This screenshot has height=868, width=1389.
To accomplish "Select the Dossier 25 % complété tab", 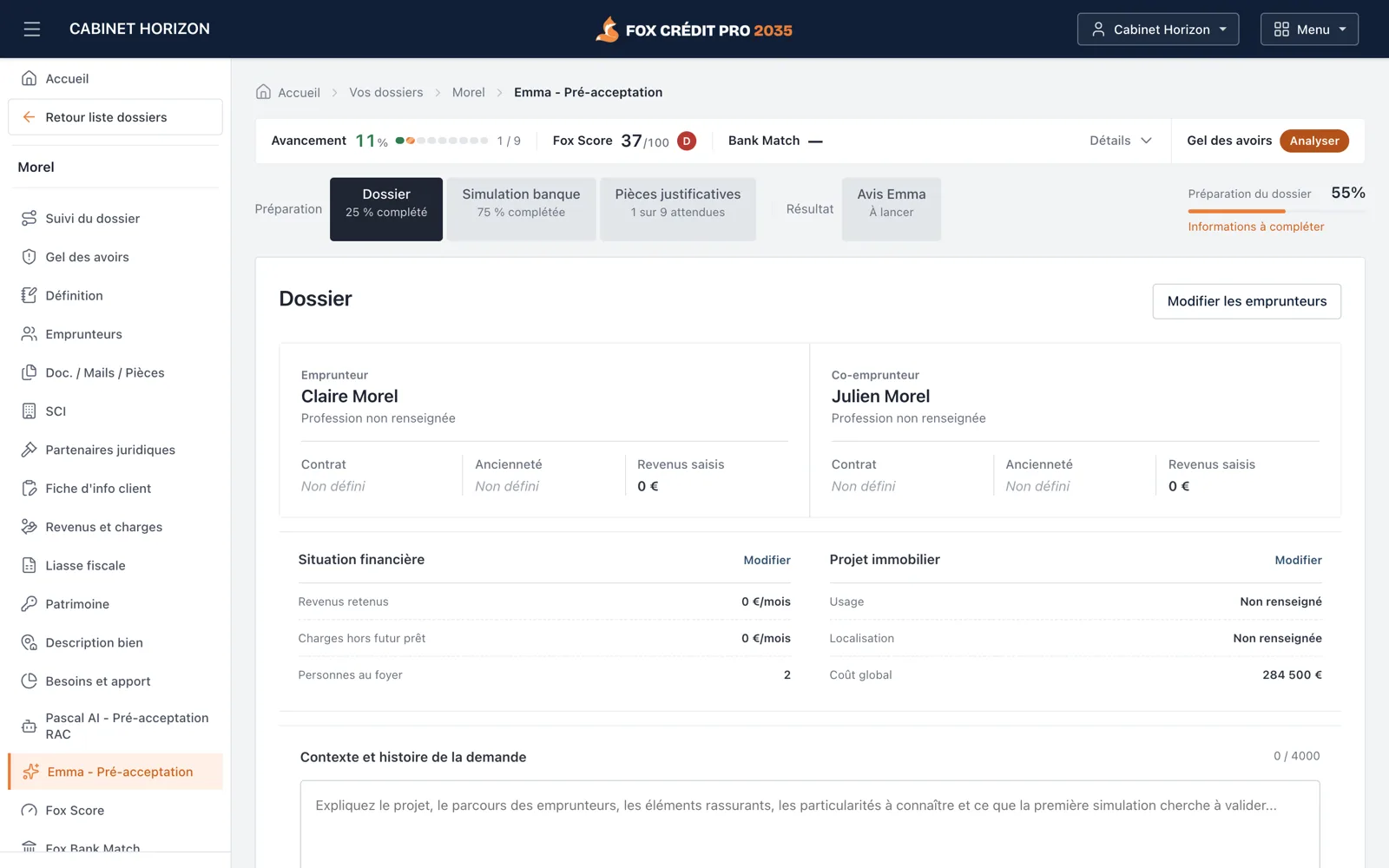I will coord(386,209).
